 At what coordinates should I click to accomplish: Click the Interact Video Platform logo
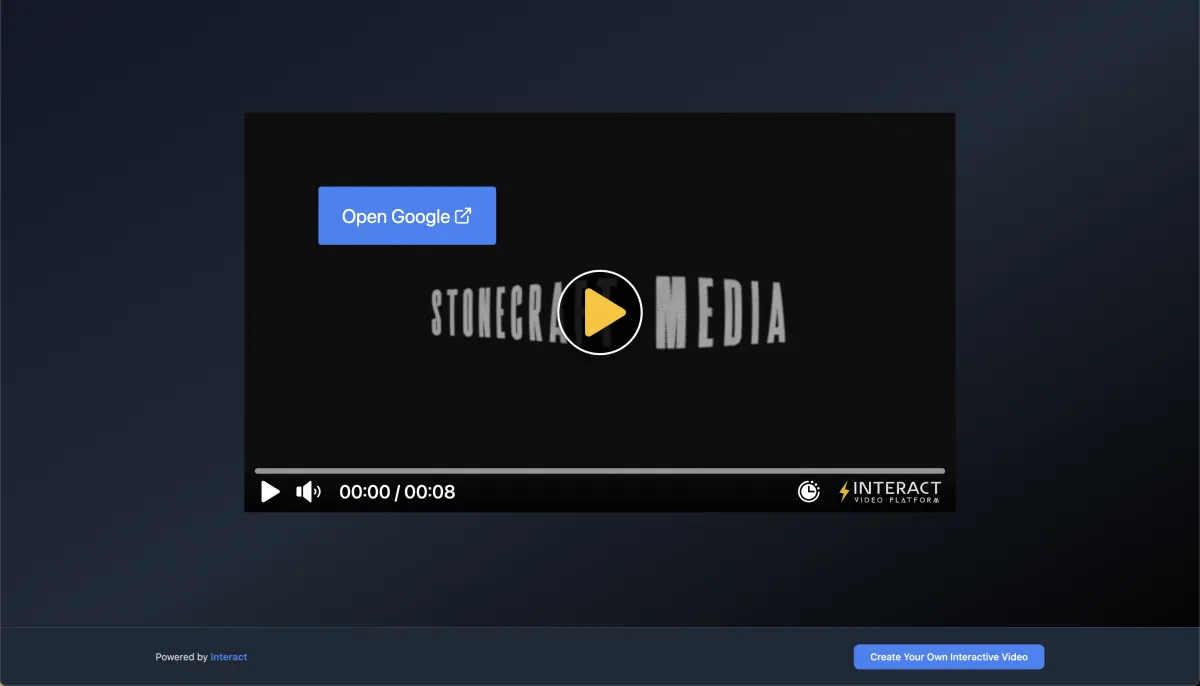pos(890,491)
